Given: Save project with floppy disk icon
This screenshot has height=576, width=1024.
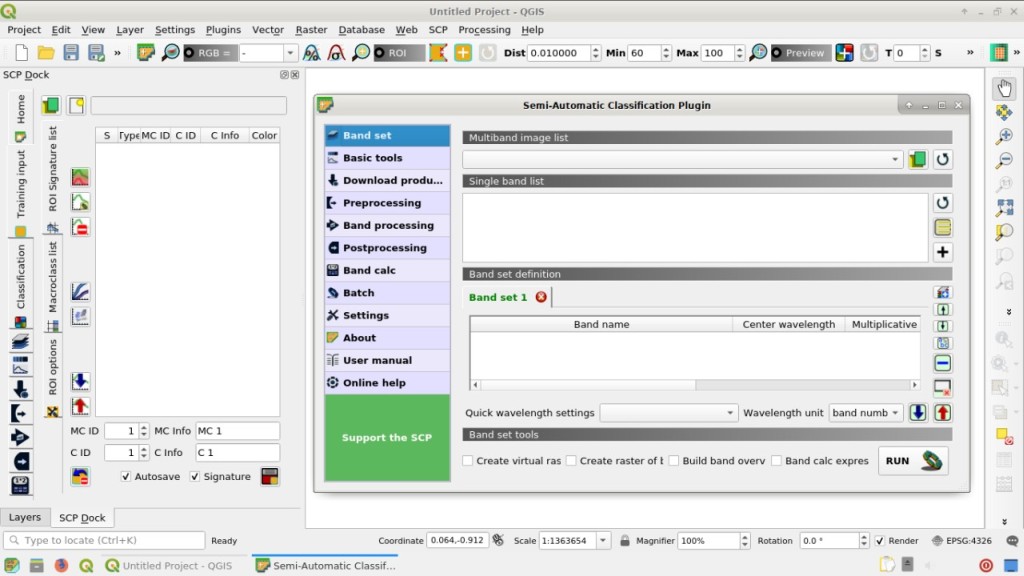Looking at the screenshot, I should coord(71,53).
